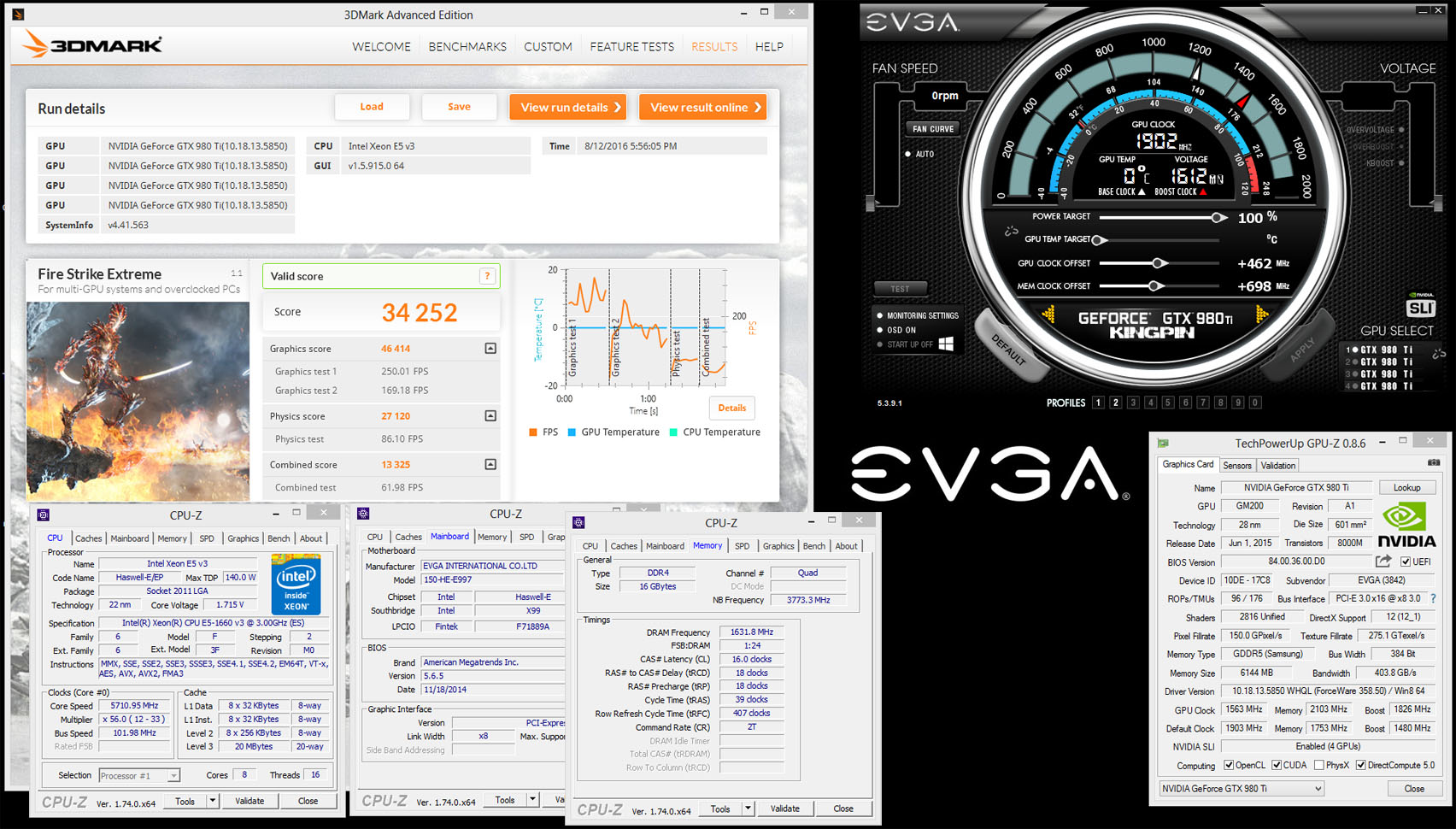Viewport: 1456px width, 829px height.
Task: Open the BENCHMARKS tab in 3DMark
Action: [467, 46]
